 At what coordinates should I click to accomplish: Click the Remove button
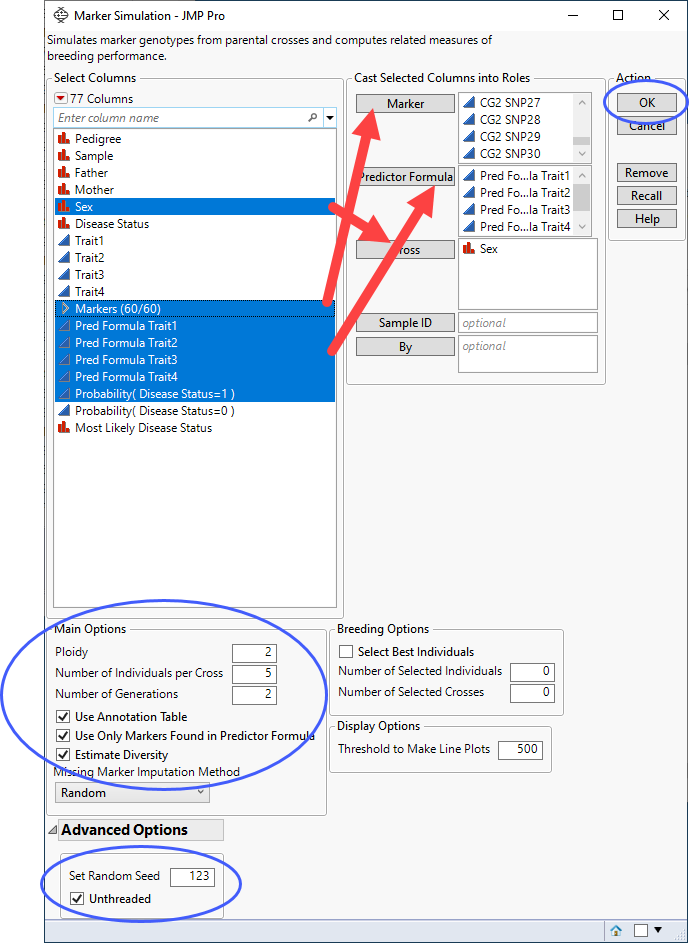coord(647,173)
